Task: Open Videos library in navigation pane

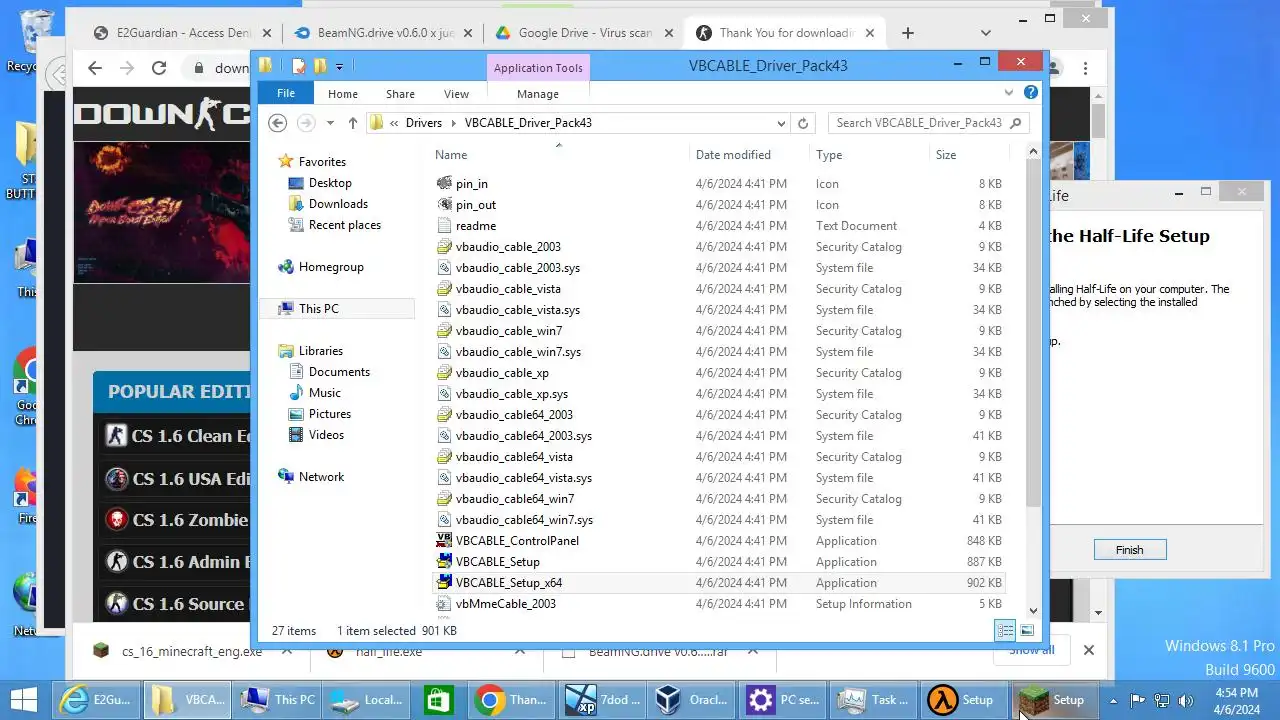Action: 326,435
